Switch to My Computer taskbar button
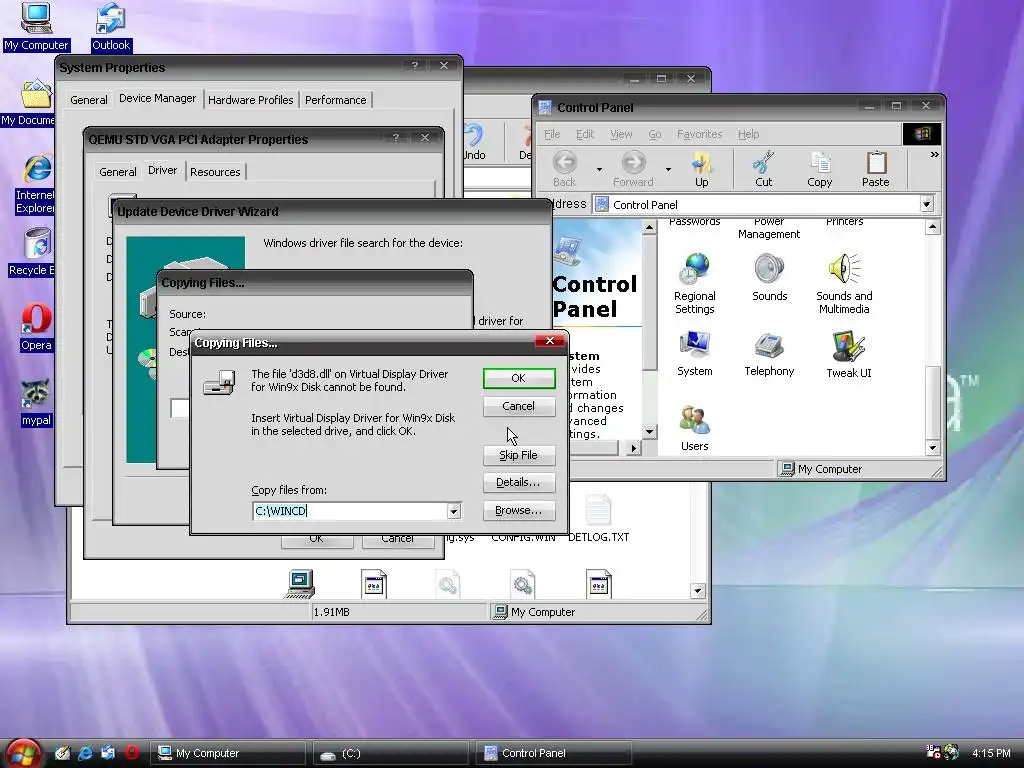The height and width of the screenshot is (768, 1024). click(x=229, y=753)
